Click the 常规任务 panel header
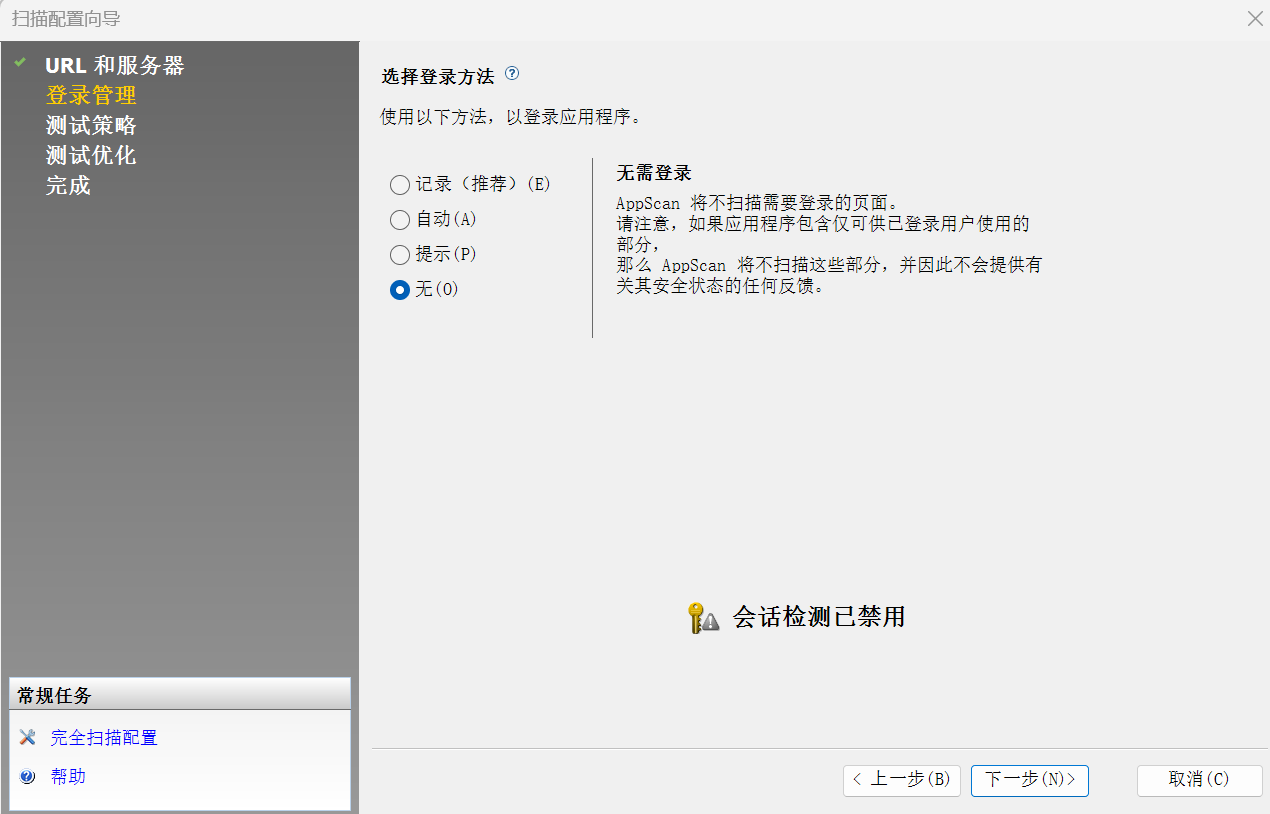The image size is (1270, 814). pos(180,695)
